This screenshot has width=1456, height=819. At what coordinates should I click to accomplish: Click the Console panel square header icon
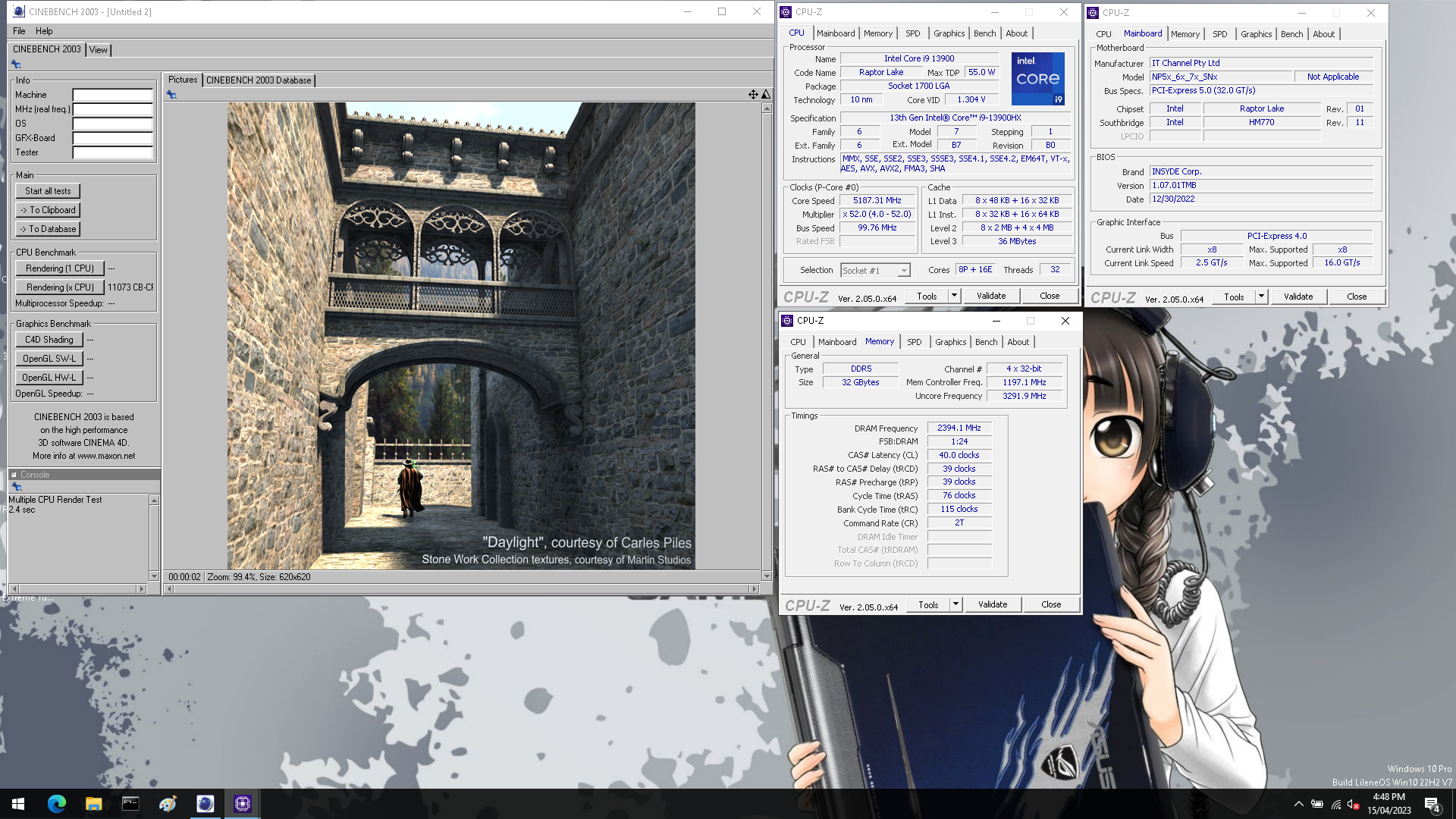[x=14, y=475]
